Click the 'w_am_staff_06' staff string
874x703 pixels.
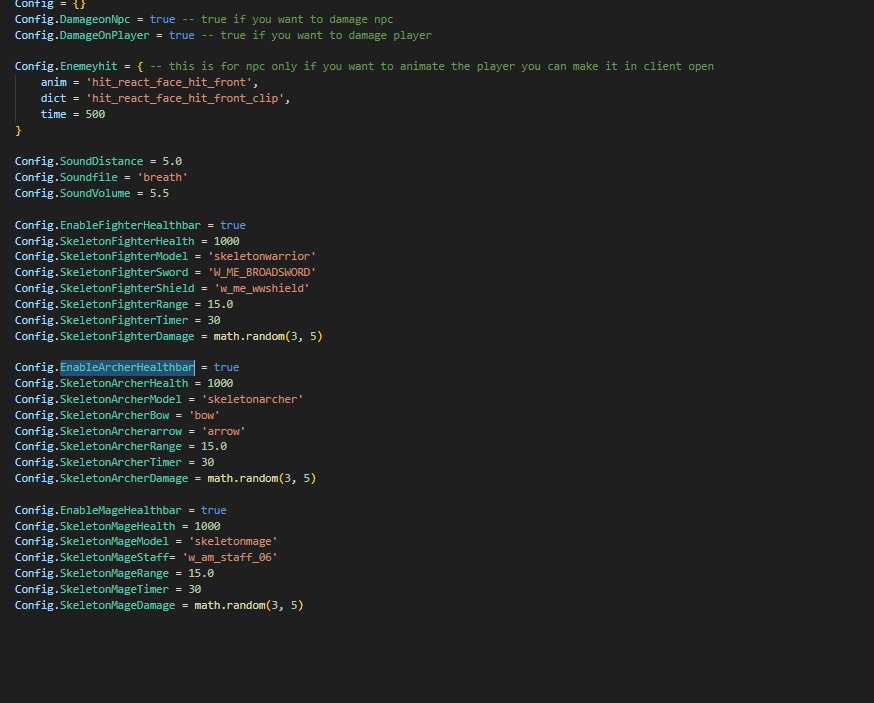[229, 557]
